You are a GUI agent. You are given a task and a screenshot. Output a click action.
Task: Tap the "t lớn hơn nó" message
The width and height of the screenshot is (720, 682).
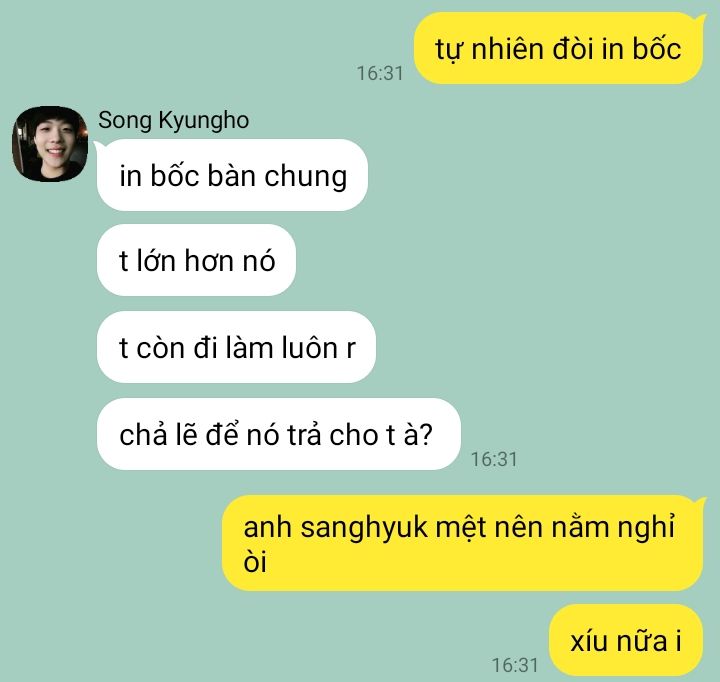coord(197,260)
